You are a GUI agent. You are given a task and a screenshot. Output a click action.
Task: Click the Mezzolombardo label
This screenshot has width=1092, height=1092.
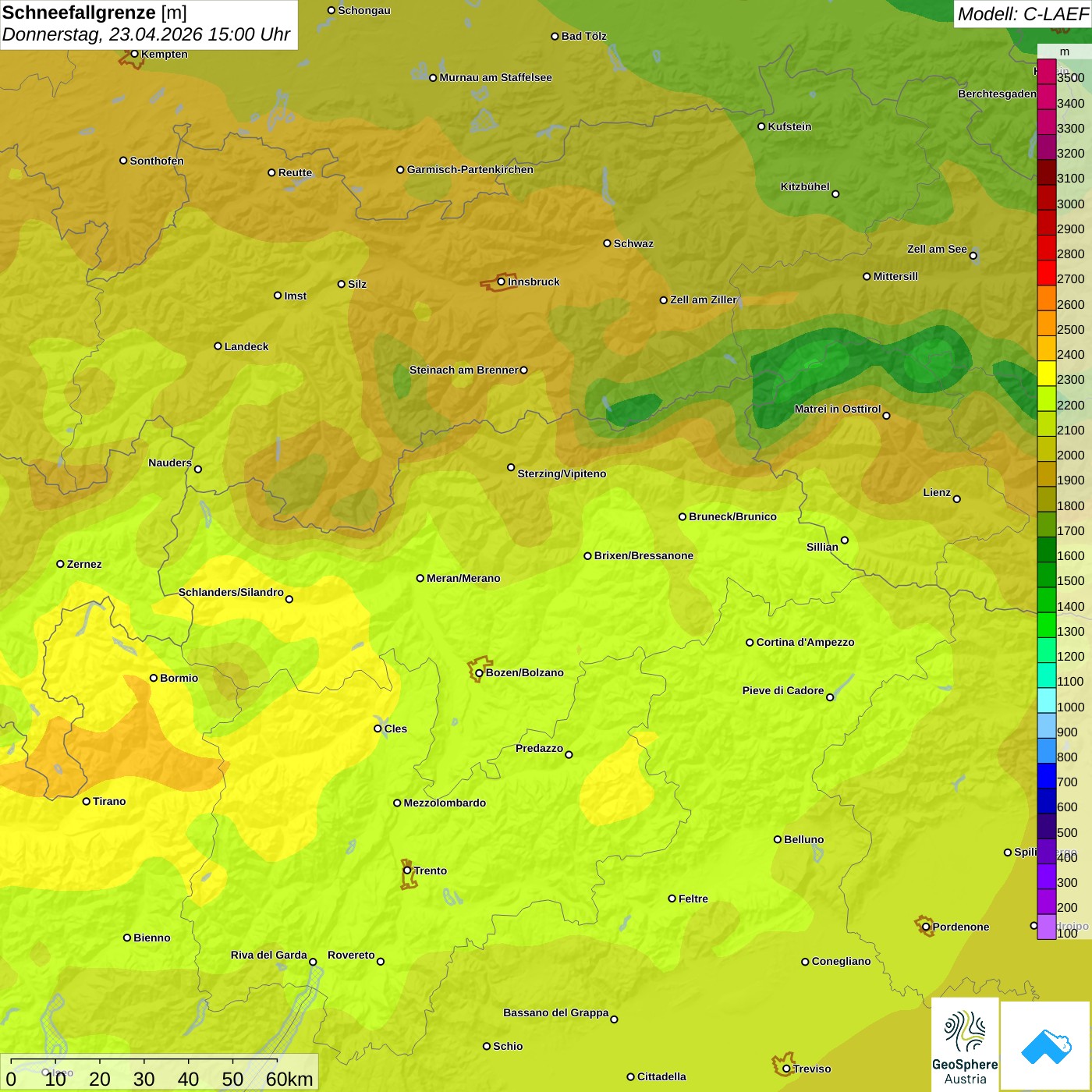coord(445,803)
